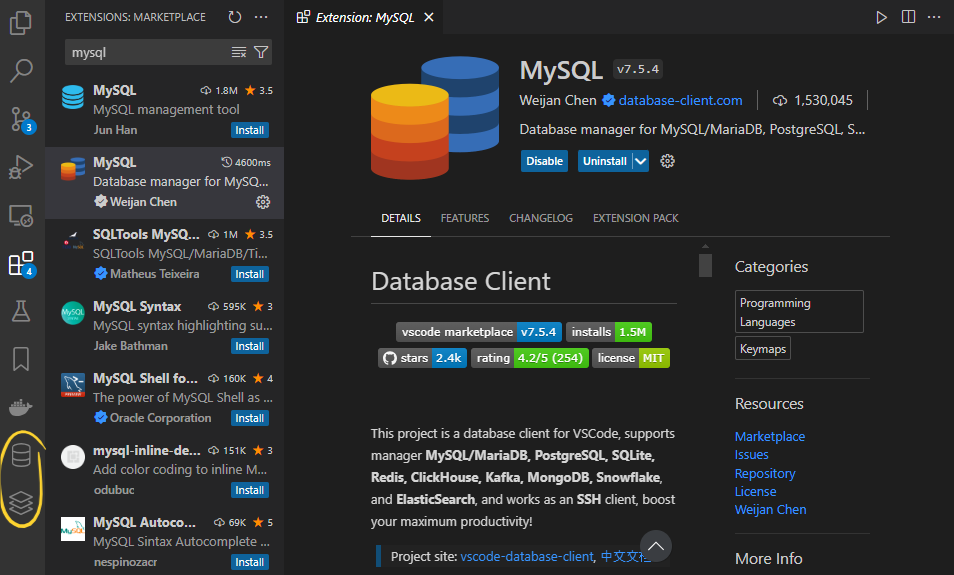954x575 pixels.
Task: Switch to the Changelog tab
Action: coord(541,218)
